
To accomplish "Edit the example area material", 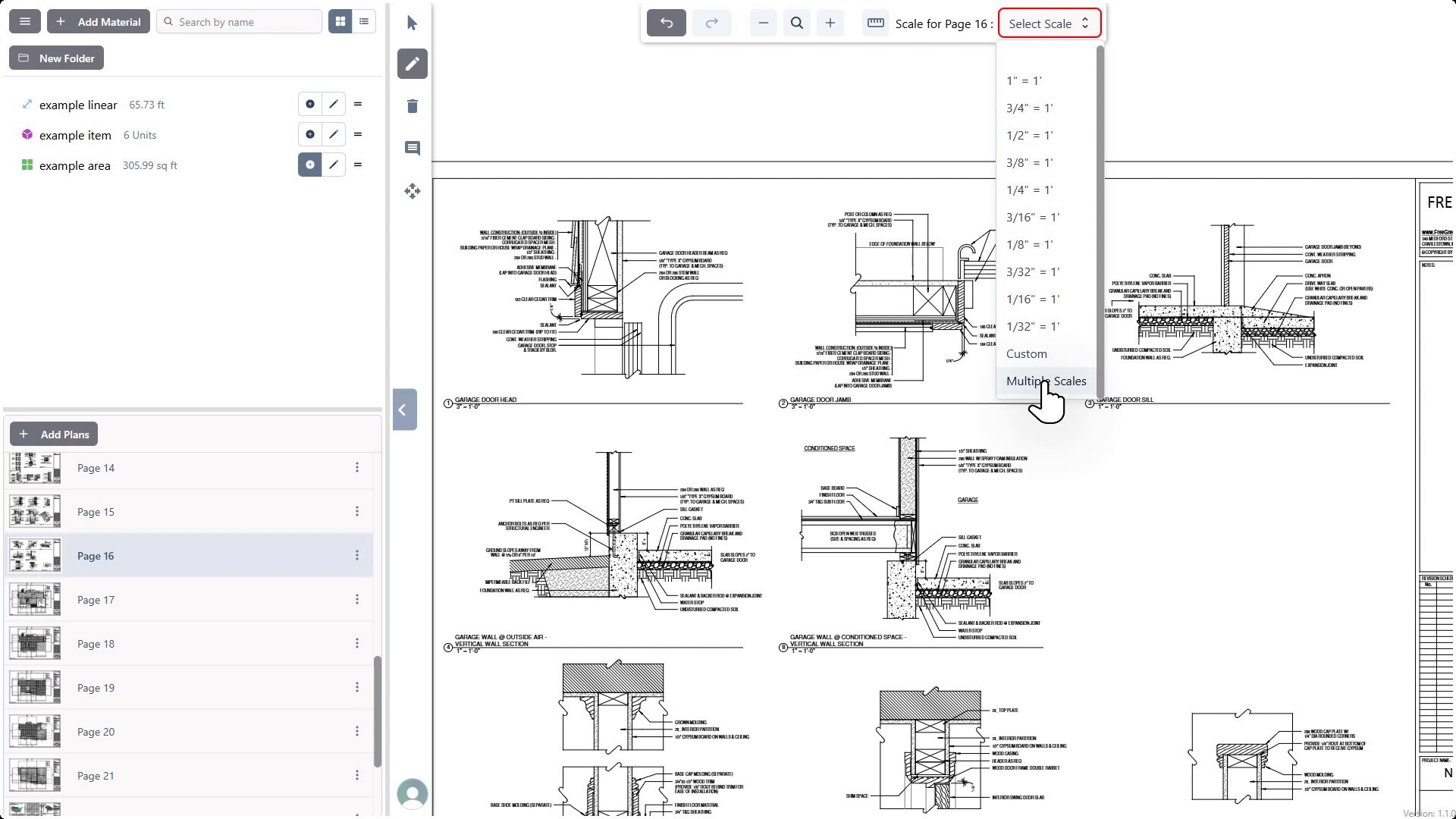I will [x=334, y=165].
